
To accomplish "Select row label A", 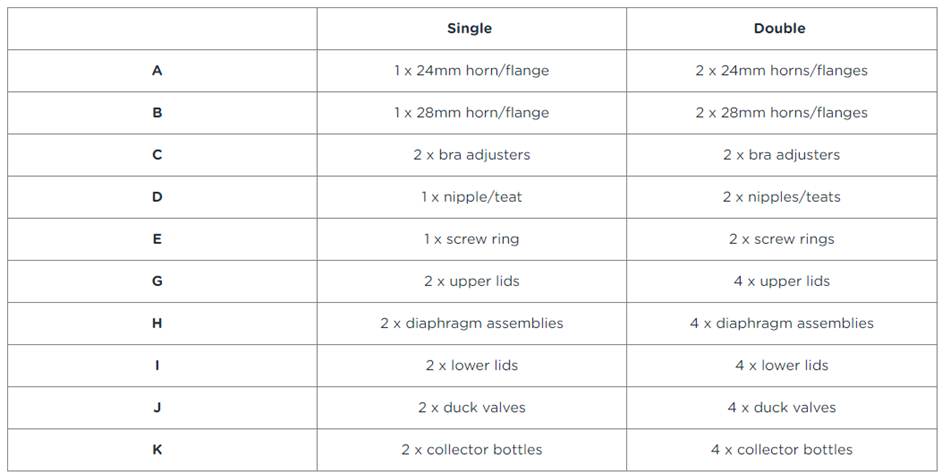I will [157, 71].
